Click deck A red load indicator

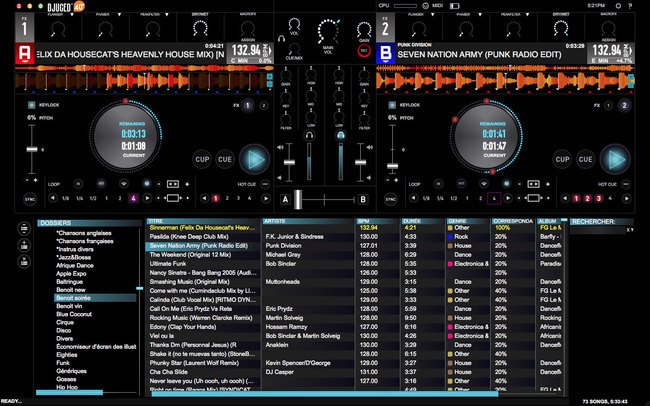[24, 53]
